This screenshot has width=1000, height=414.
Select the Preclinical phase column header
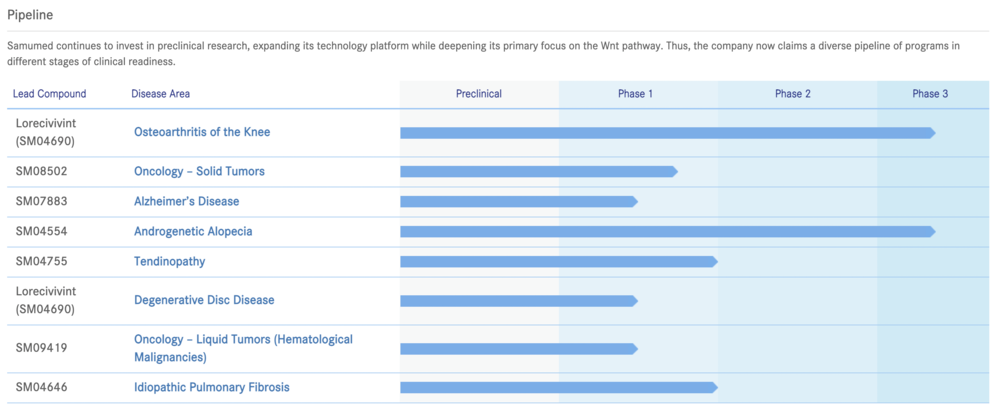479,94
